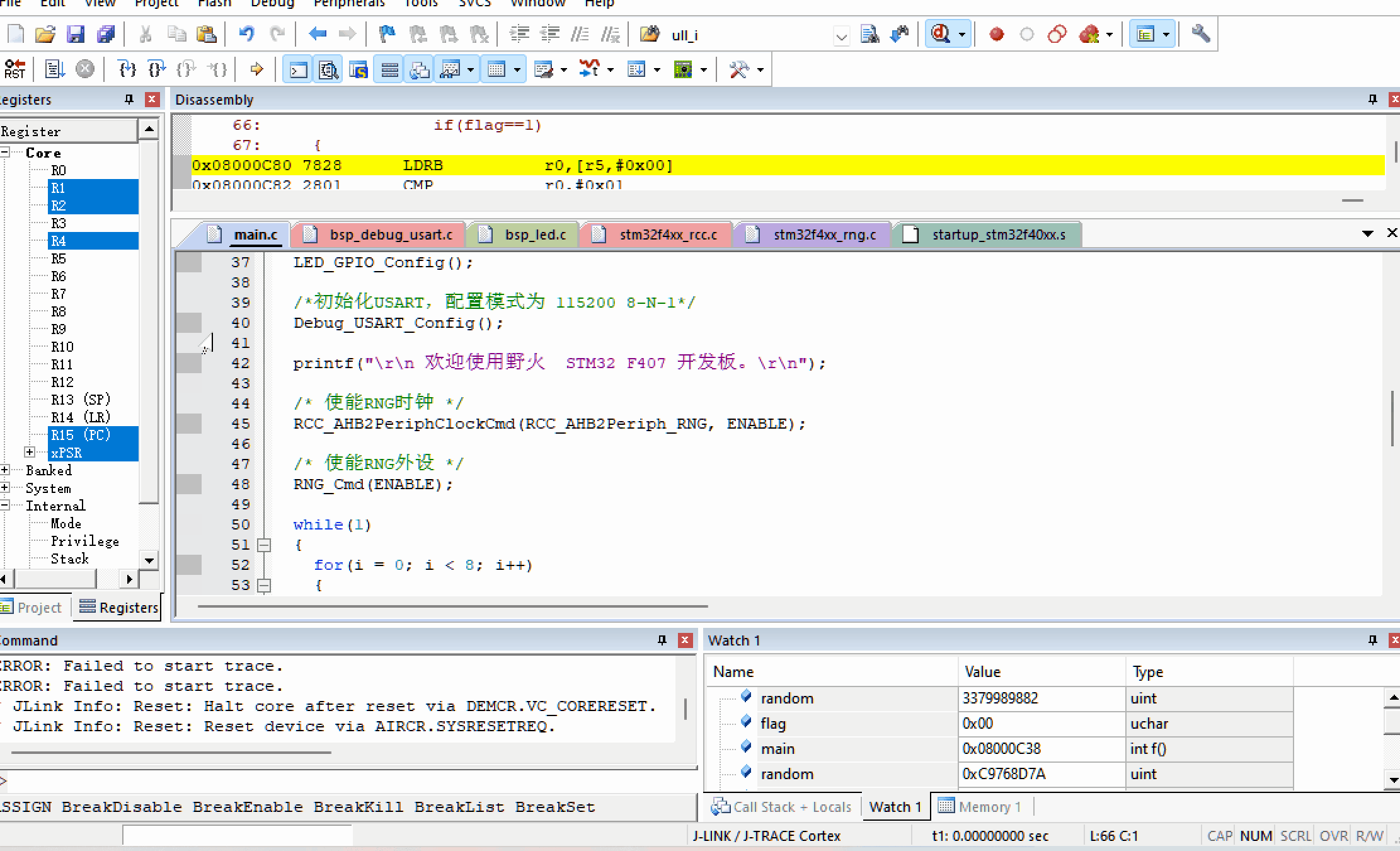Click the Step Into braces icon
The width and height of the screenshot is (1400, 851).
tap(127, 69)
